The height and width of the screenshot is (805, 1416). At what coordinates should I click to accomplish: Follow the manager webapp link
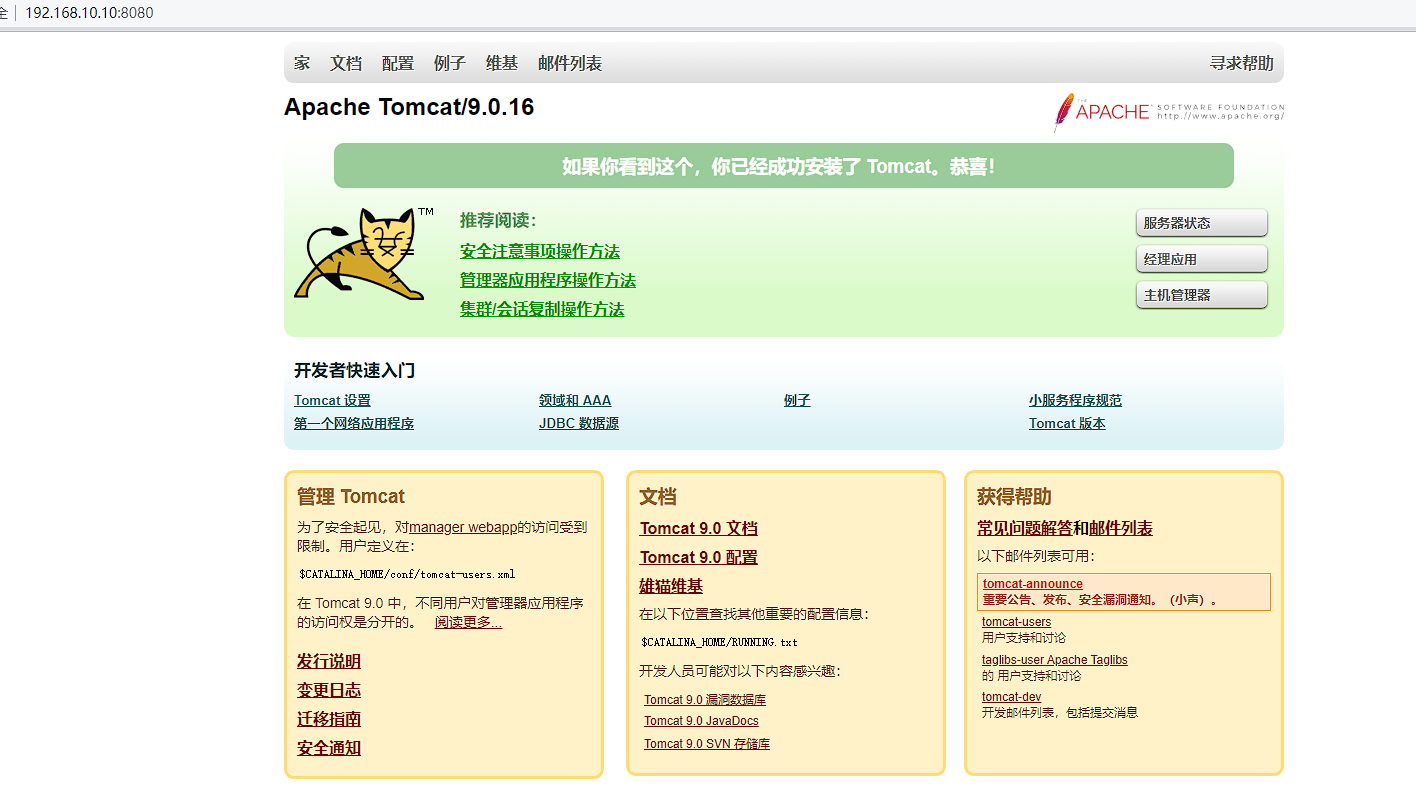coord(463,527)
